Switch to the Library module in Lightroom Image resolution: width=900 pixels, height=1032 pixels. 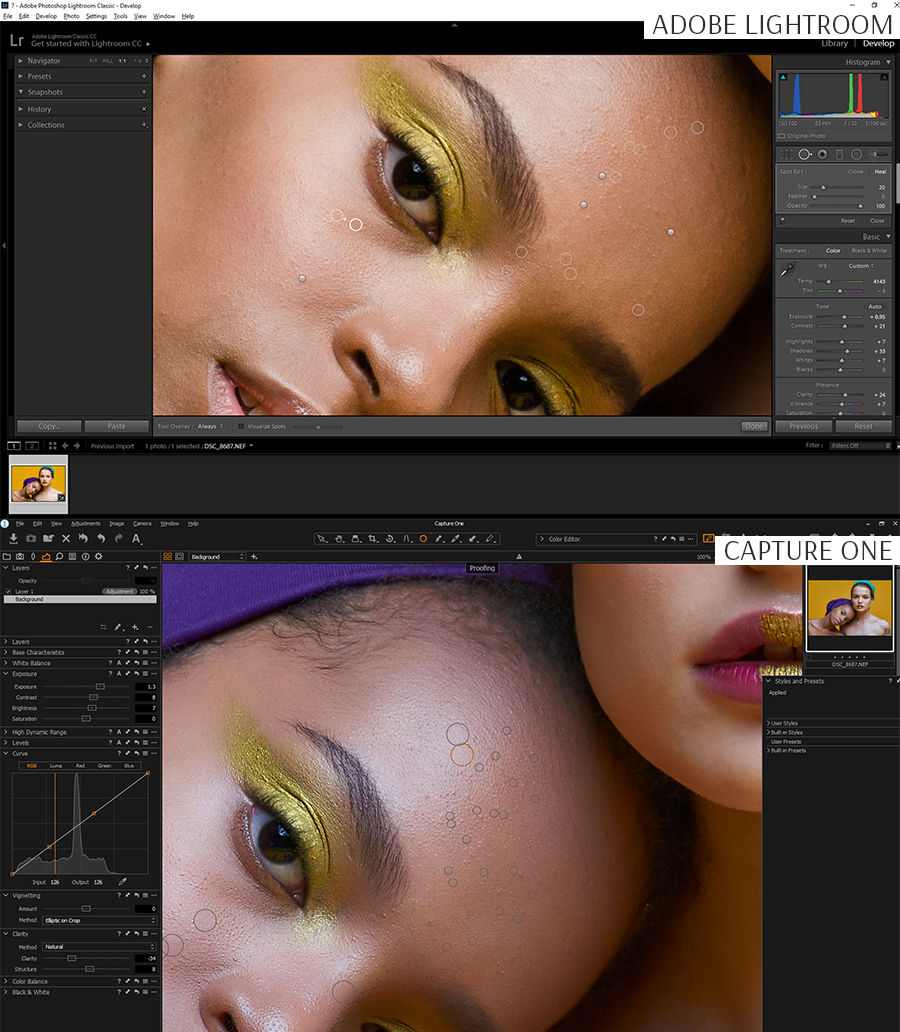coord(834,43)
